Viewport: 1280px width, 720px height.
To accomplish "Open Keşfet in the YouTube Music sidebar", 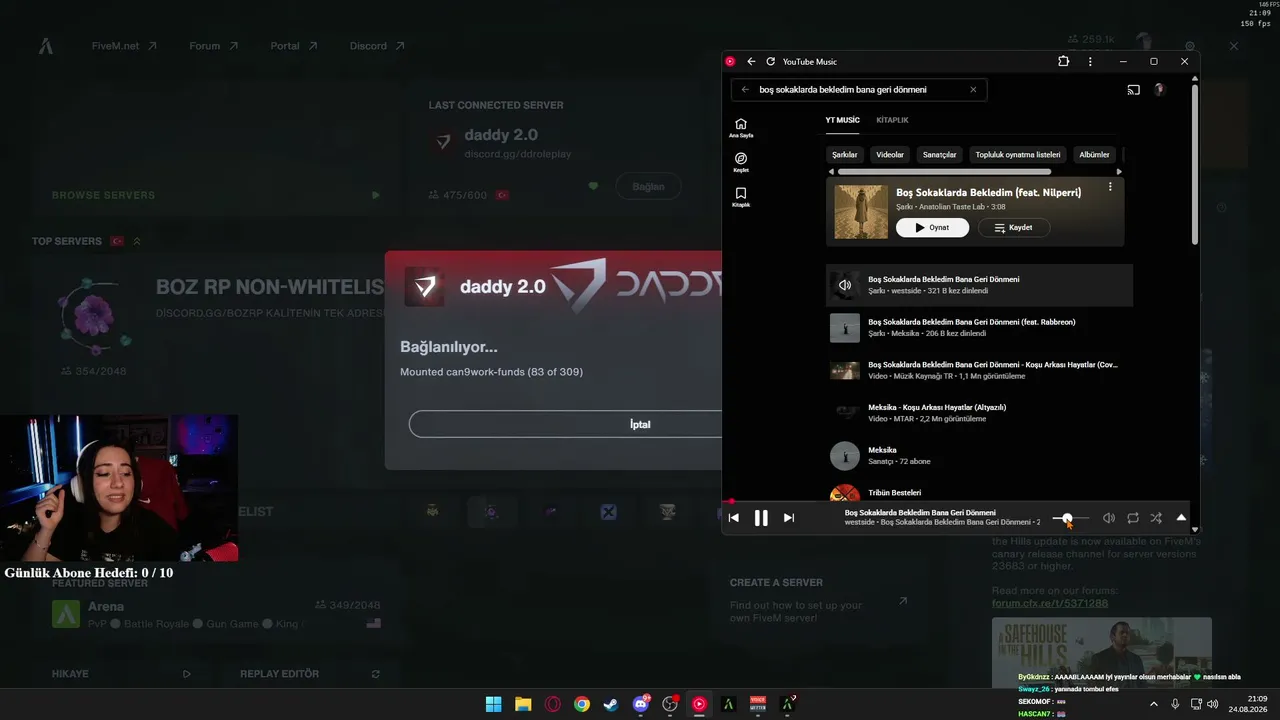I will [x=741, y=163].
